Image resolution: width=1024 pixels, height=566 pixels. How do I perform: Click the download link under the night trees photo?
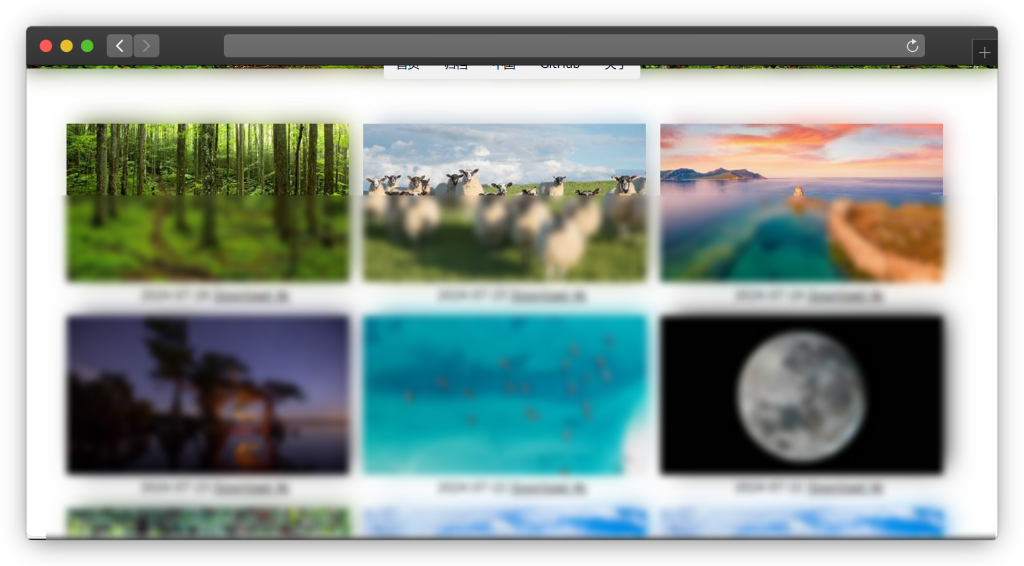pyautogui.click(x=251, y=488)
